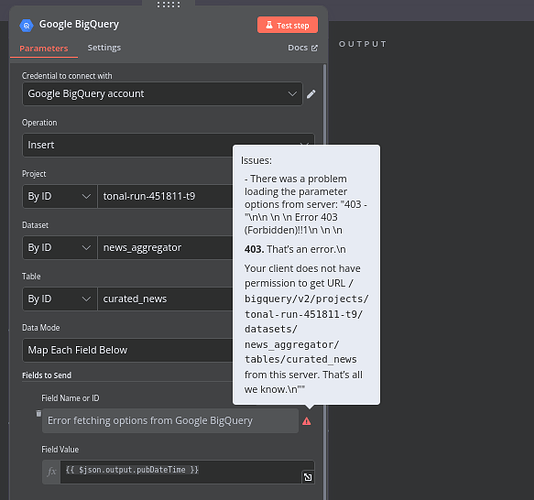Click the fx expression icon
The width and height of the screenshot is (534, 500).
tap(51, 472)
